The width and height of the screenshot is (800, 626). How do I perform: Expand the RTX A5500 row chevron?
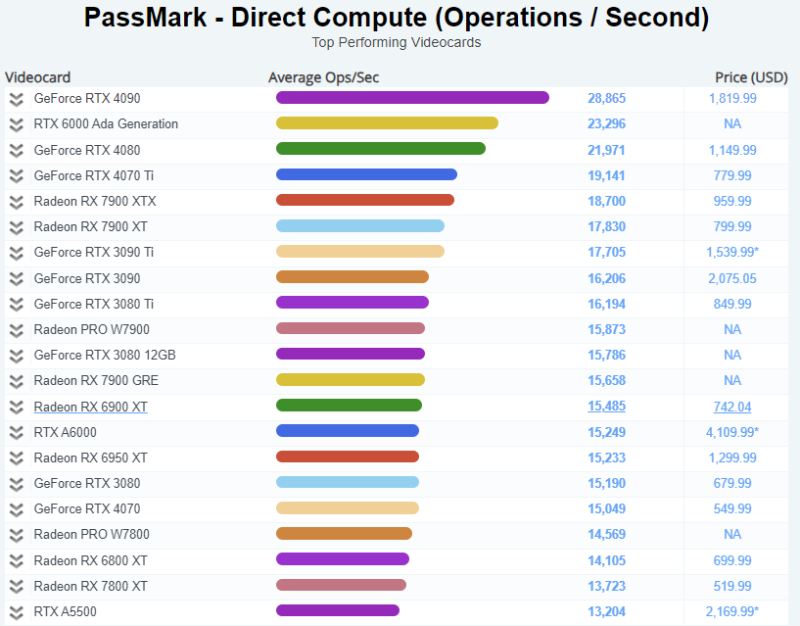[x=16, y=612]
